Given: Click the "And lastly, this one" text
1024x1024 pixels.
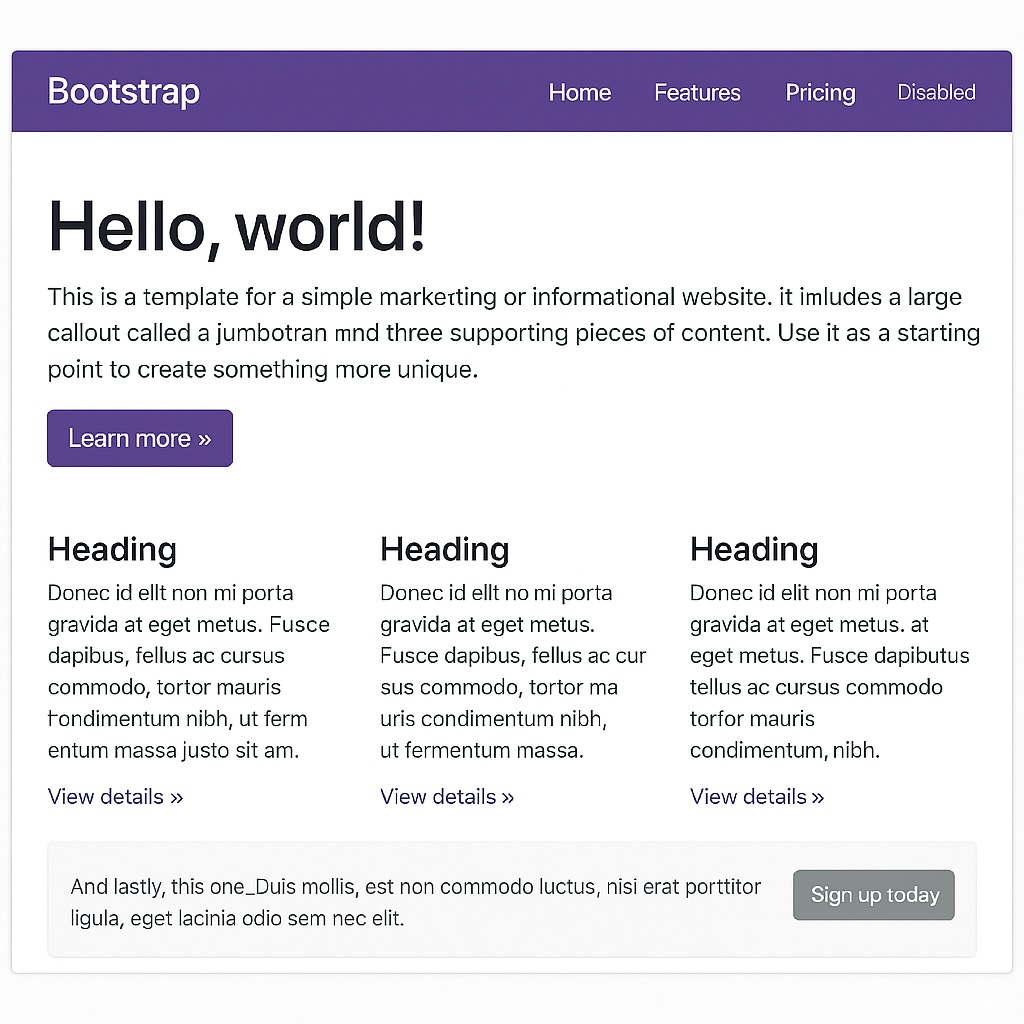Looking at the screenshot, I should click(x=415, y=902).
